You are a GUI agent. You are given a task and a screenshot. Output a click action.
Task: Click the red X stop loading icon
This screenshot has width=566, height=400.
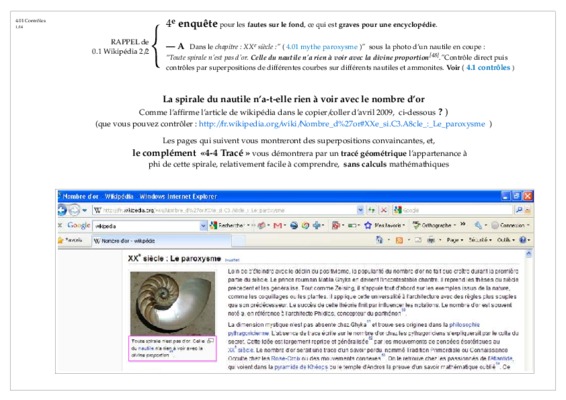tap(384, 210)
